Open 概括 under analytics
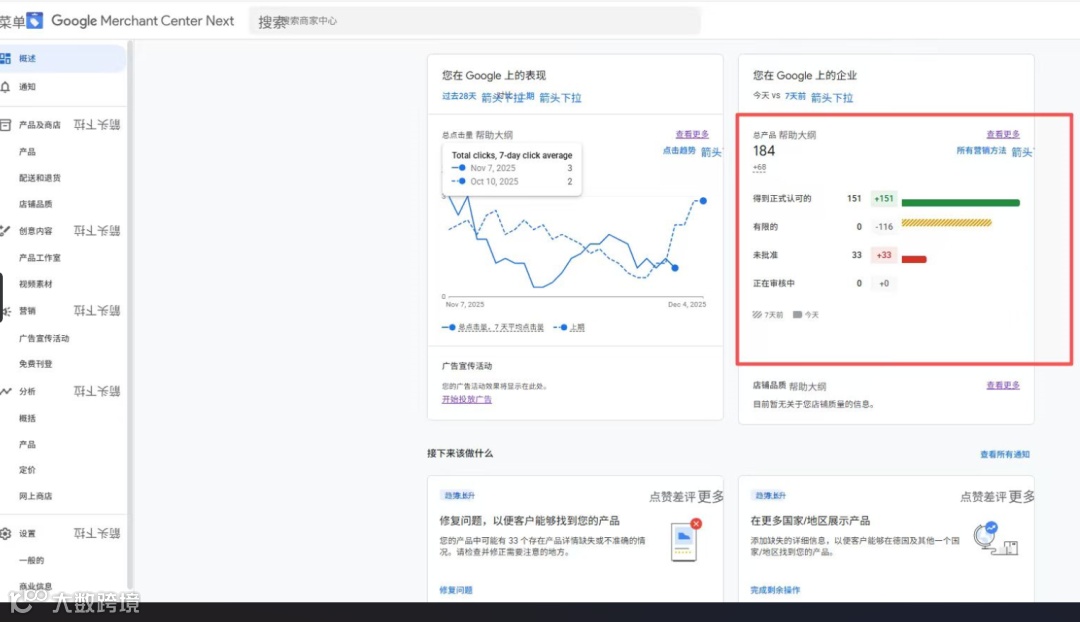 28,418
